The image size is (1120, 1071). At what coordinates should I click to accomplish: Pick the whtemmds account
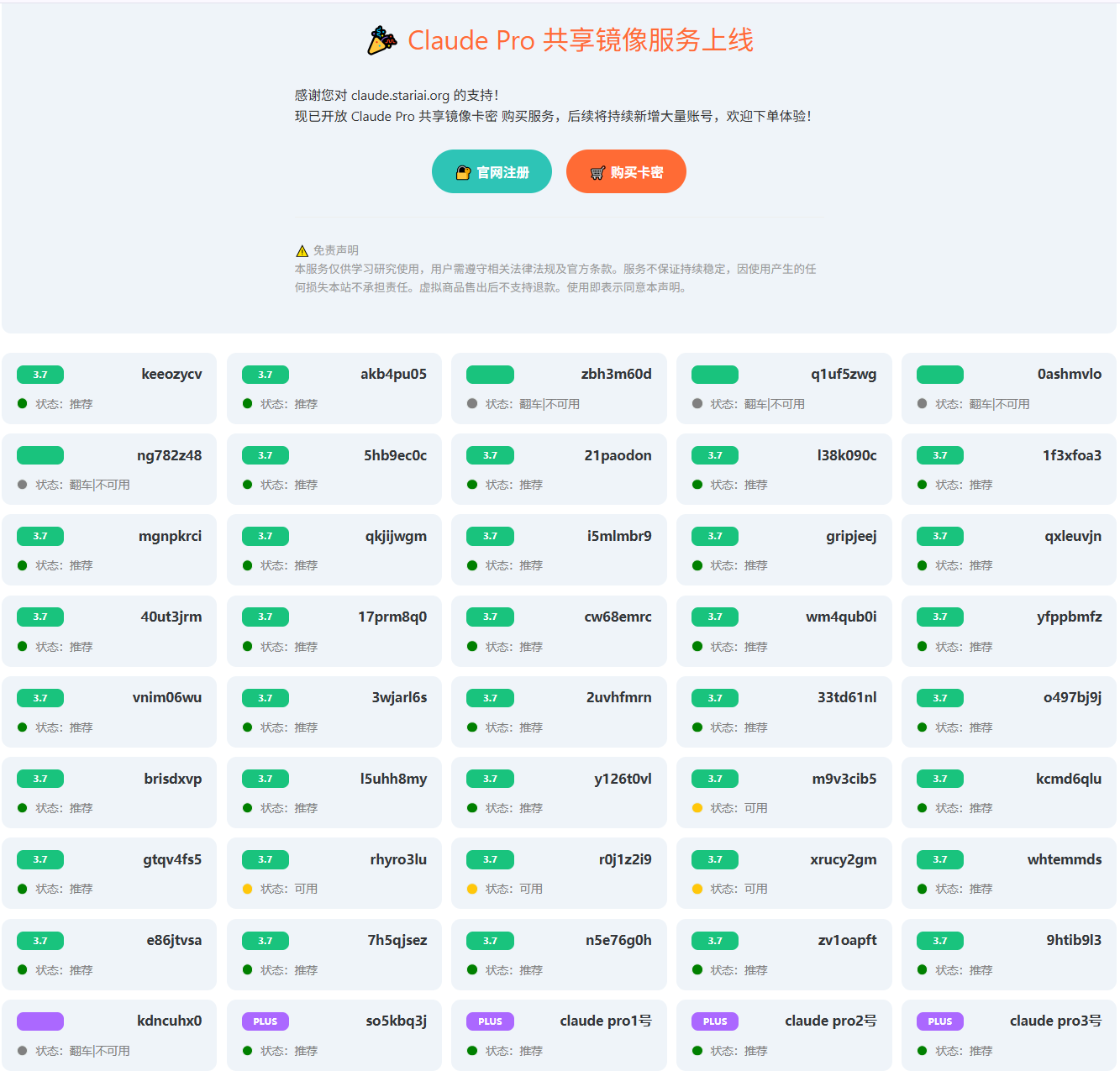point(1009,873)
